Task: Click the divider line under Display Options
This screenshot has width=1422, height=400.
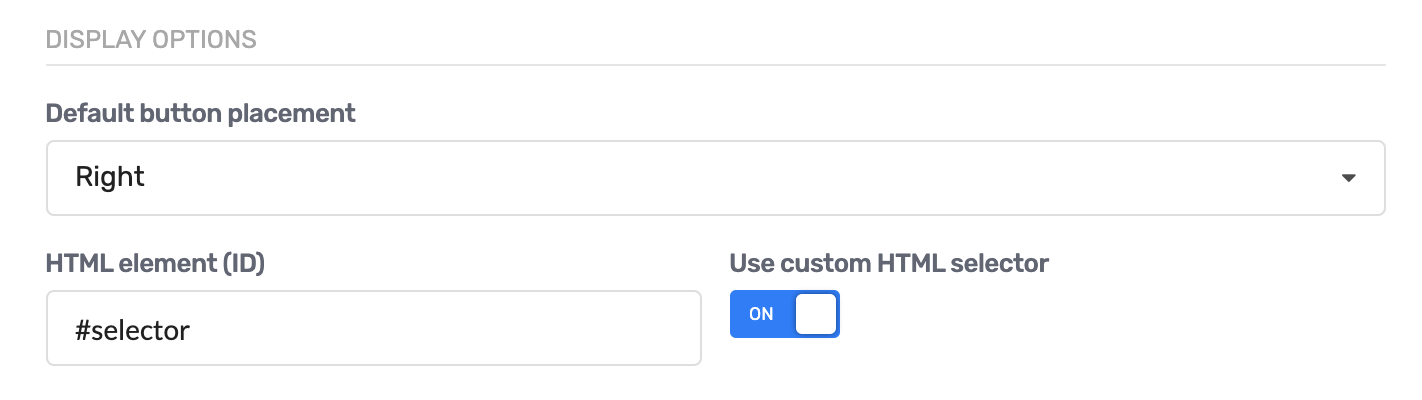Action: click(715, 65)
